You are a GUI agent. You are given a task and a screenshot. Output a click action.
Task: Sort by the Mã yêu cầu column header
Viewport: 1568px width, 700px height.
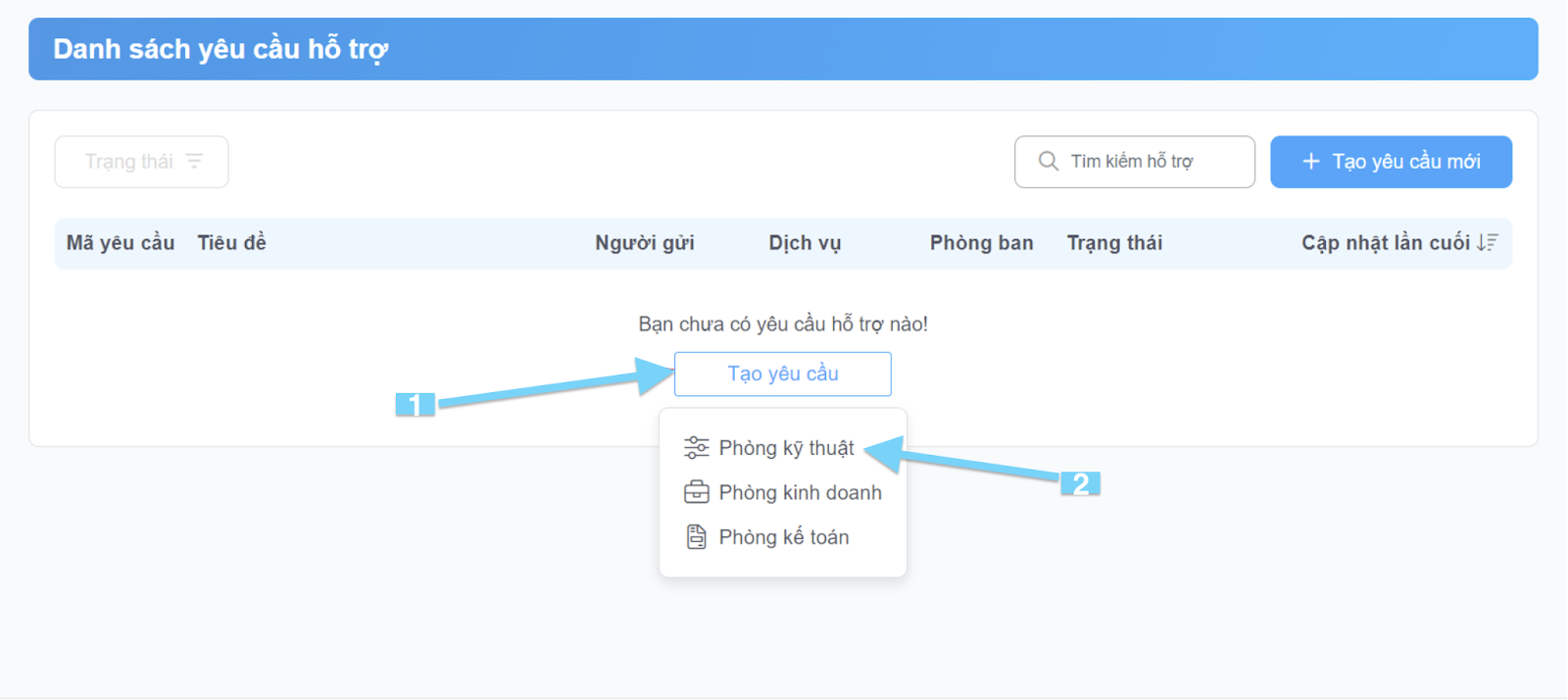tap(121, 243)
